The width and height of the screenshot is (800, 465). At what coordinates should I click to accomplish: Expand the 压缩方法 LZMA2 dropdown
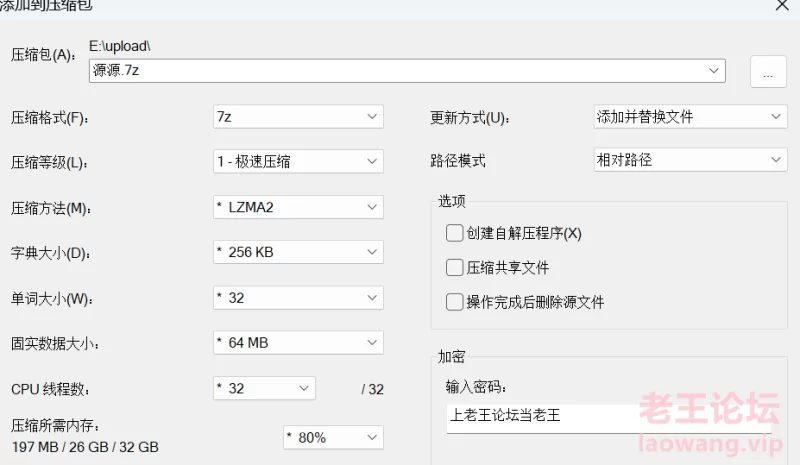pos(298,207)
